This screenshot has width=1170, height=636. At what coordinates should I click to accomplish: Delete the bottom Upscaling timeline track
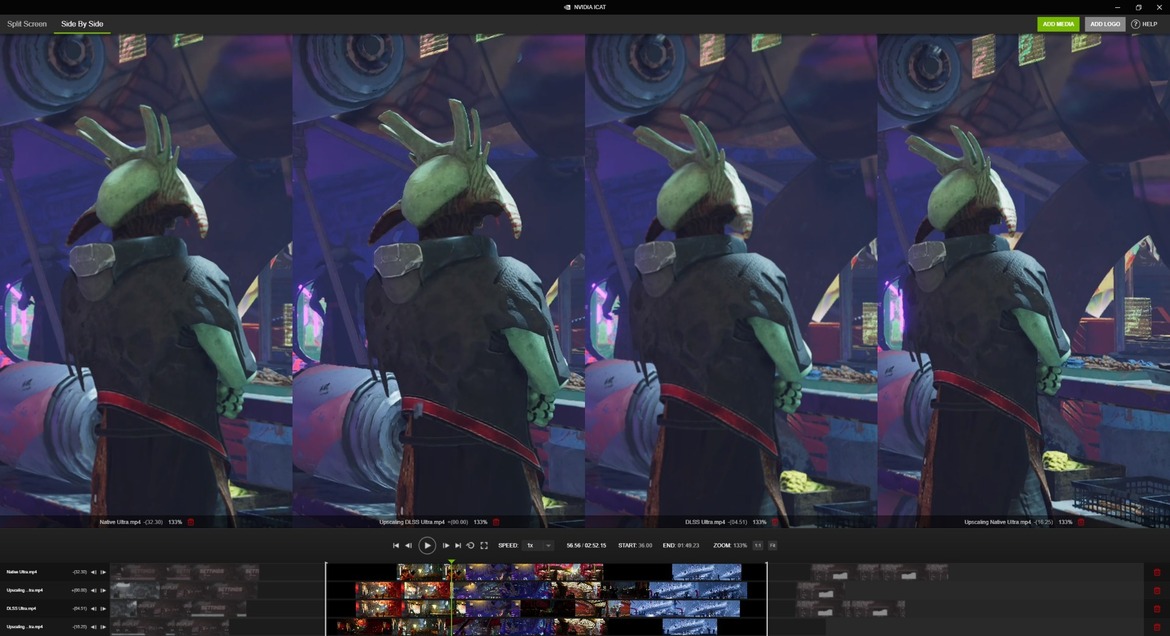[1157, 627]
